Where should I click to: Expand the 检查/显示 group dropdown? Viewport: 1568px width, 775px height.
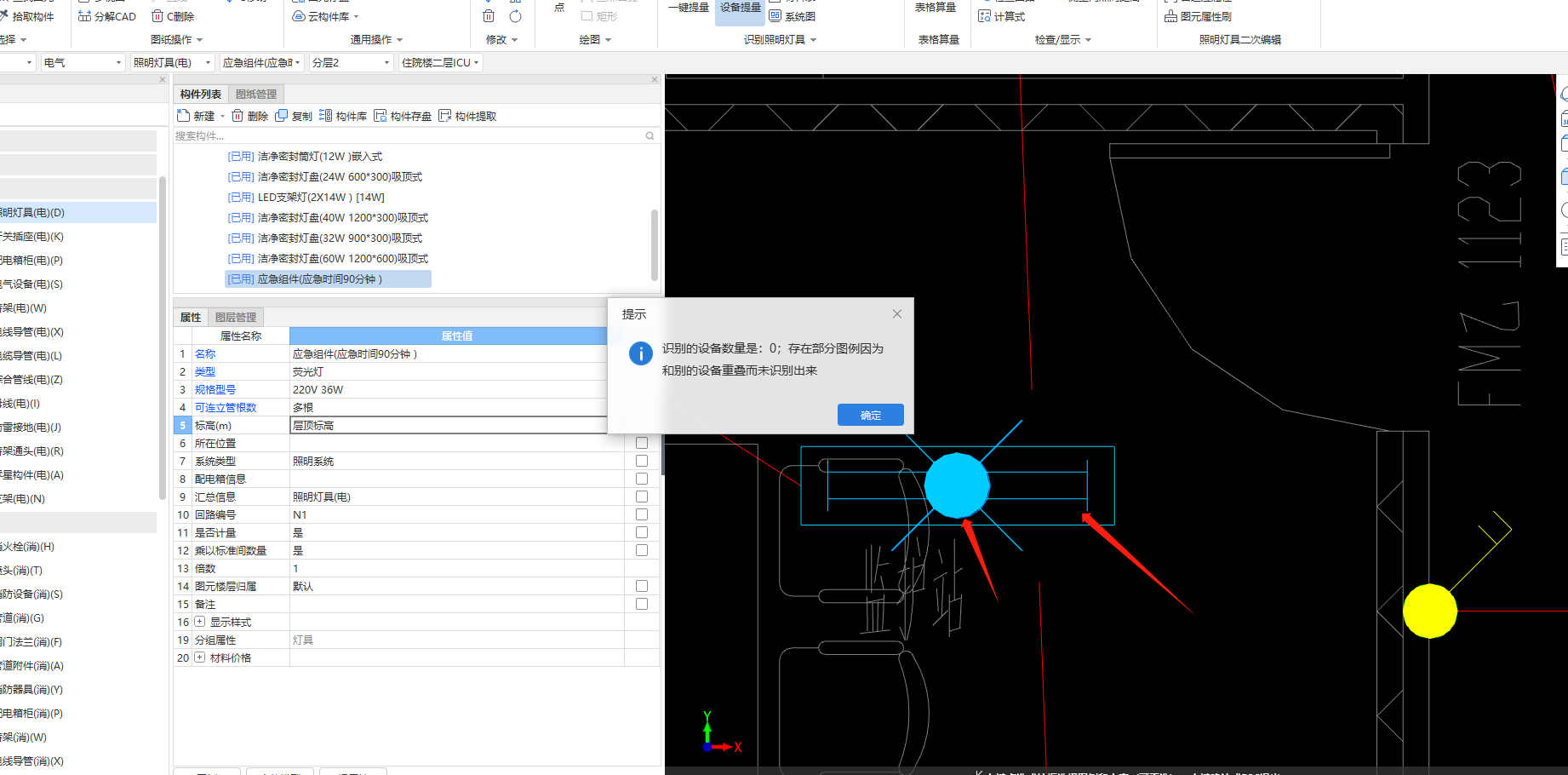[x=1062, y=40]
